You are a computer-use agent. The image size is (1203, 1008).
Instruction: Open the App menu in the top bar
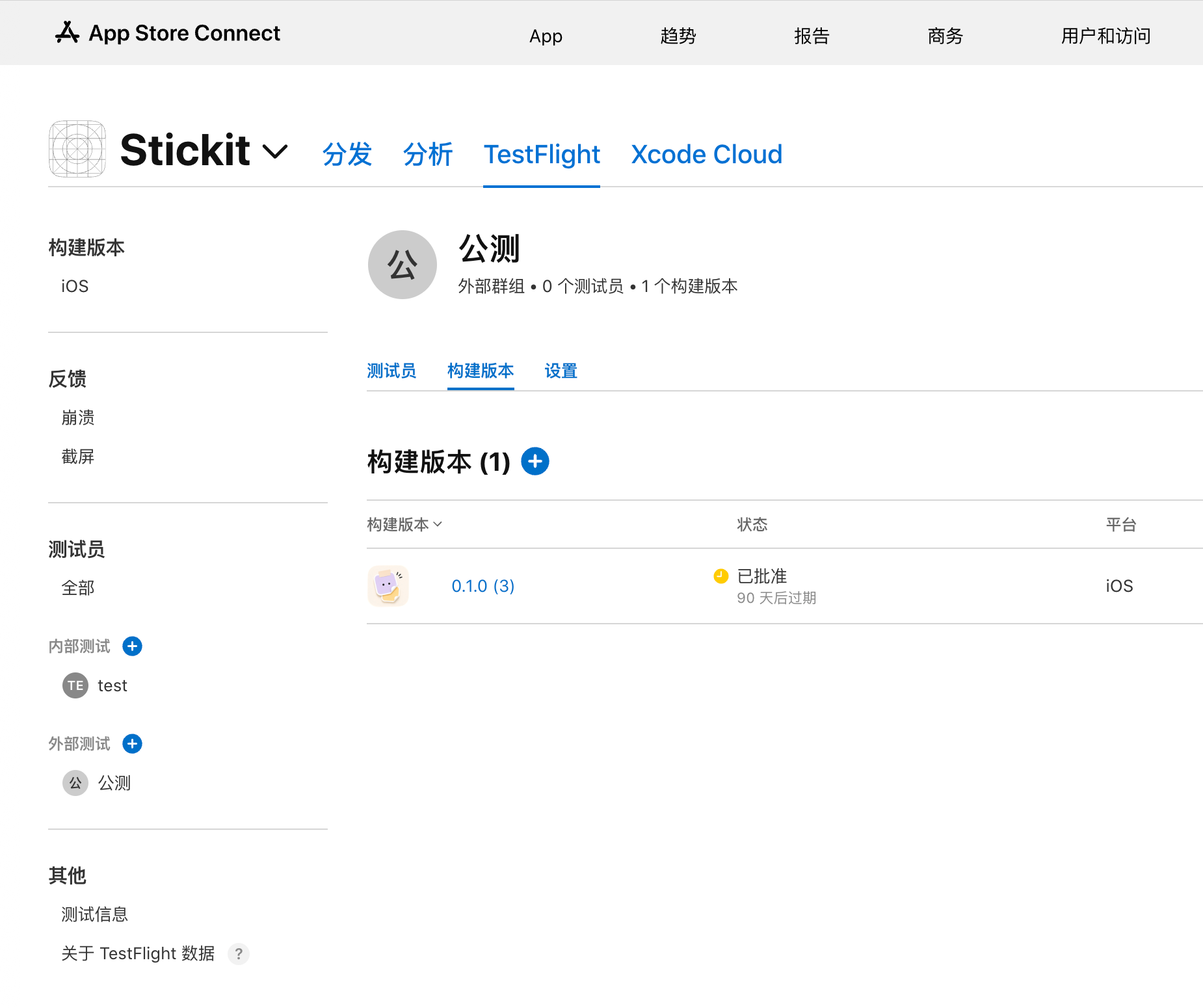point(546,36)
